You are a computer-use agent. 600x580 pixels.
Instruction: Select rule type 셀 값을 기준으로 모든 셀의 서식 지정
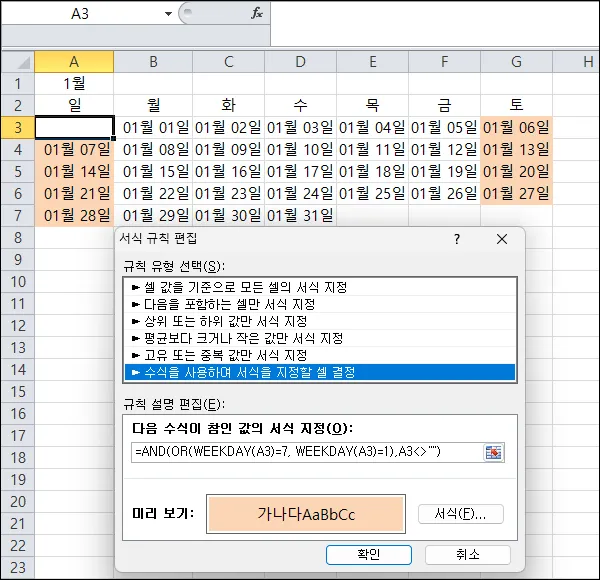point(320,287)
